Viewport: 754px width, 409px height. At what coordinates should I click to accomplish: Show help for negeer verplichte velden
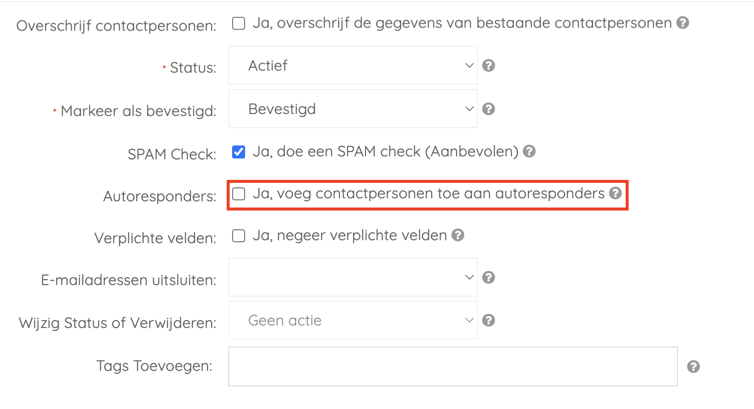[x=458, y=235]
